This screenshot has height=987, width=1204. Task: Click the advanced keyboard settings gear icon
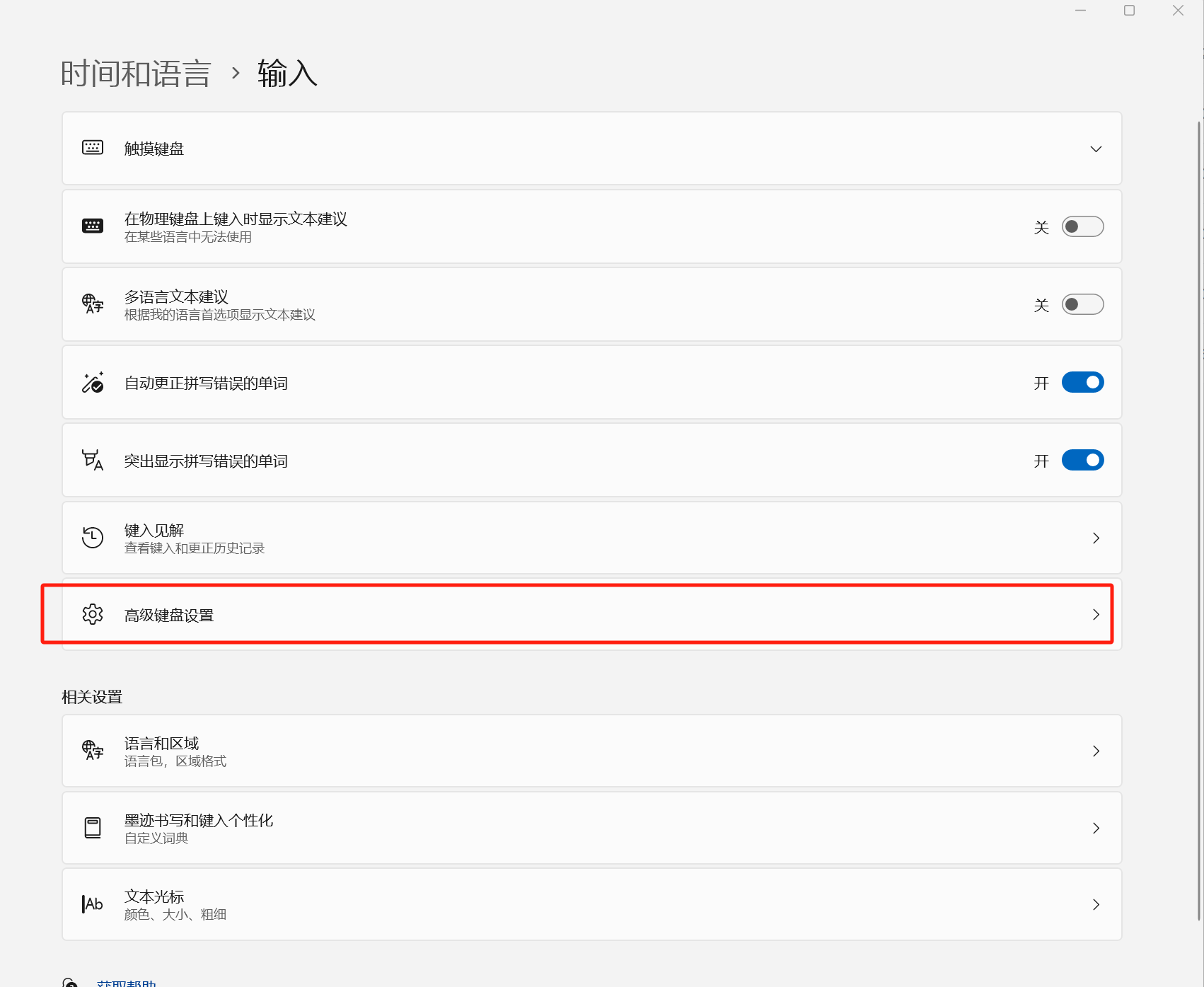93,614
